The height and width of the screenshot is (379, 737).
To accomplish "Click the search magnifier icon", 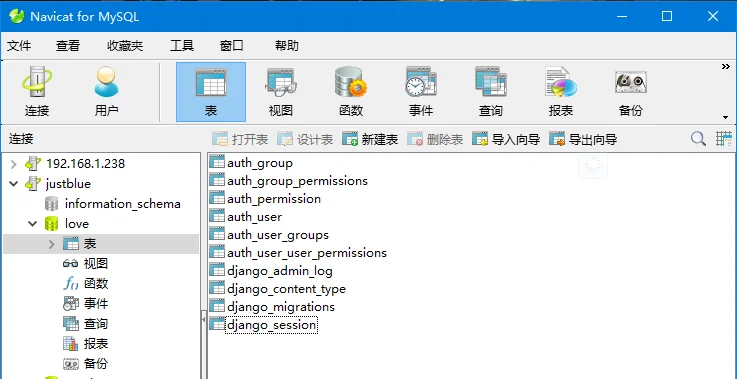I will pos(698,139).
